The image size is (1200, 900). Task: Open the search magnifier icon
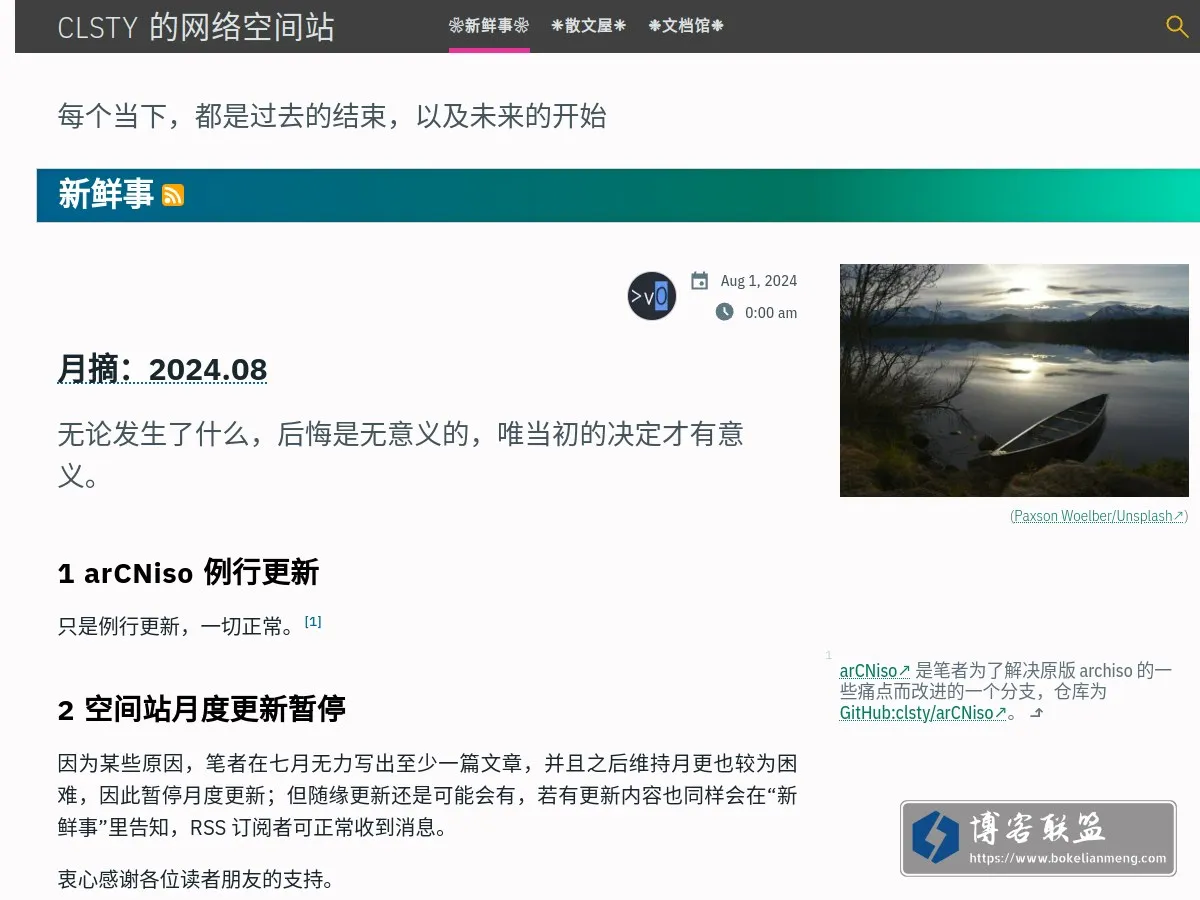point(1177,26)
